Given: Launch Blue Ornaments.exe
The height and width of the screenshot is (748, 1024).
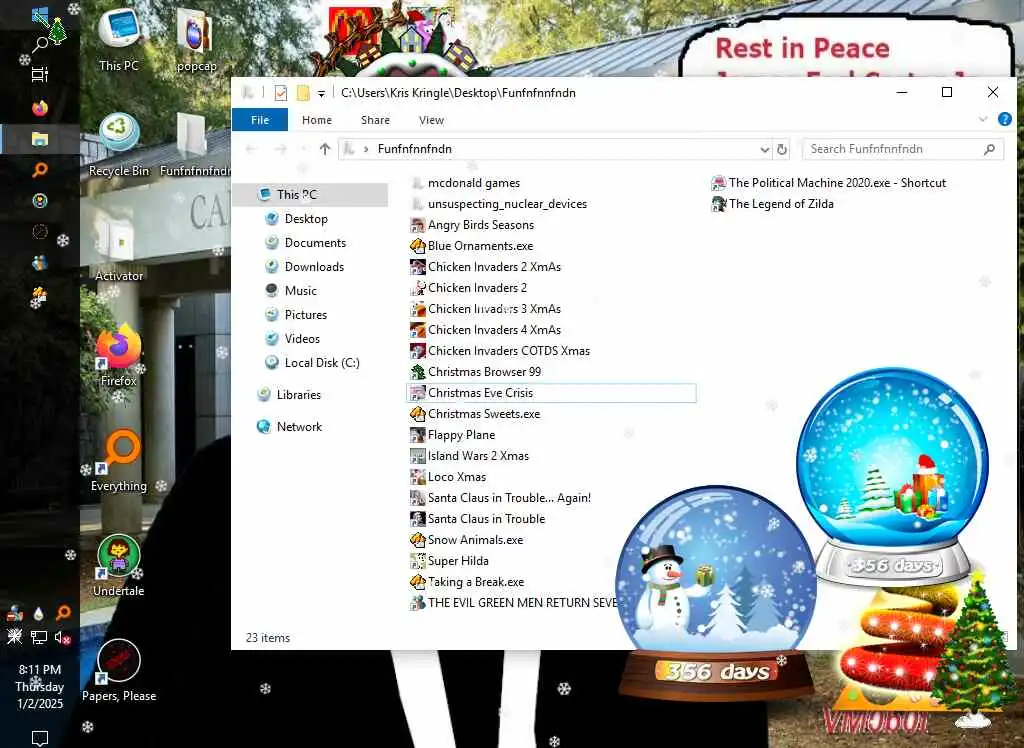Looking at the screenshot, I should tap(472, 246).
